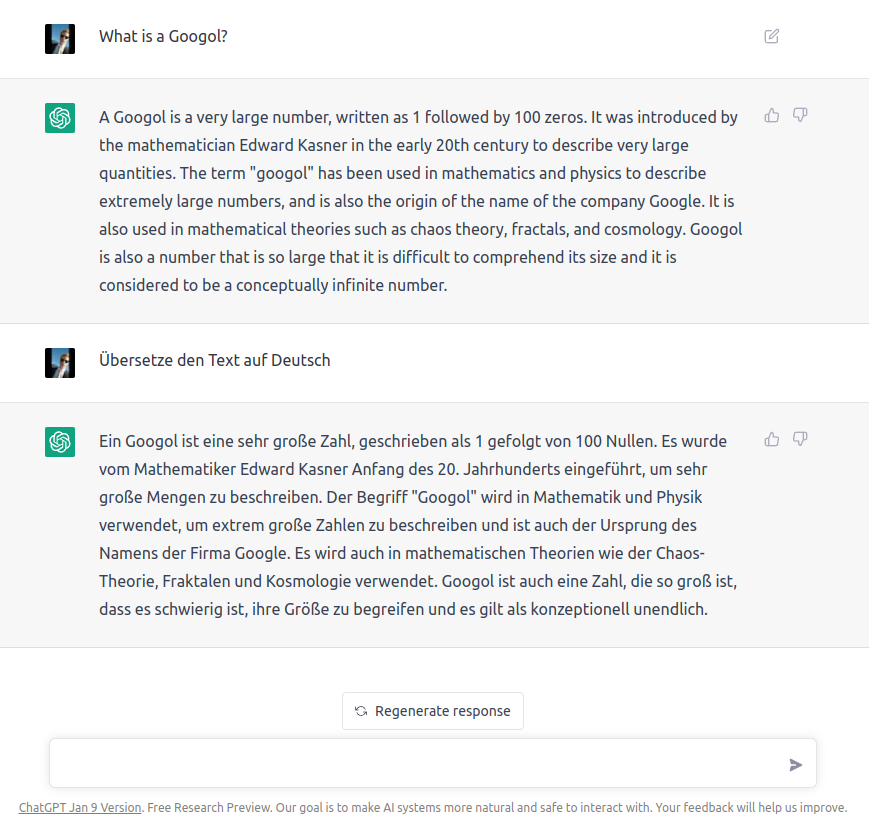Image resolution: width=869 pixels, height=840 pixels.
Task: Click the user avatar beside "Übersetze den Text"
Action: point(60,362)
